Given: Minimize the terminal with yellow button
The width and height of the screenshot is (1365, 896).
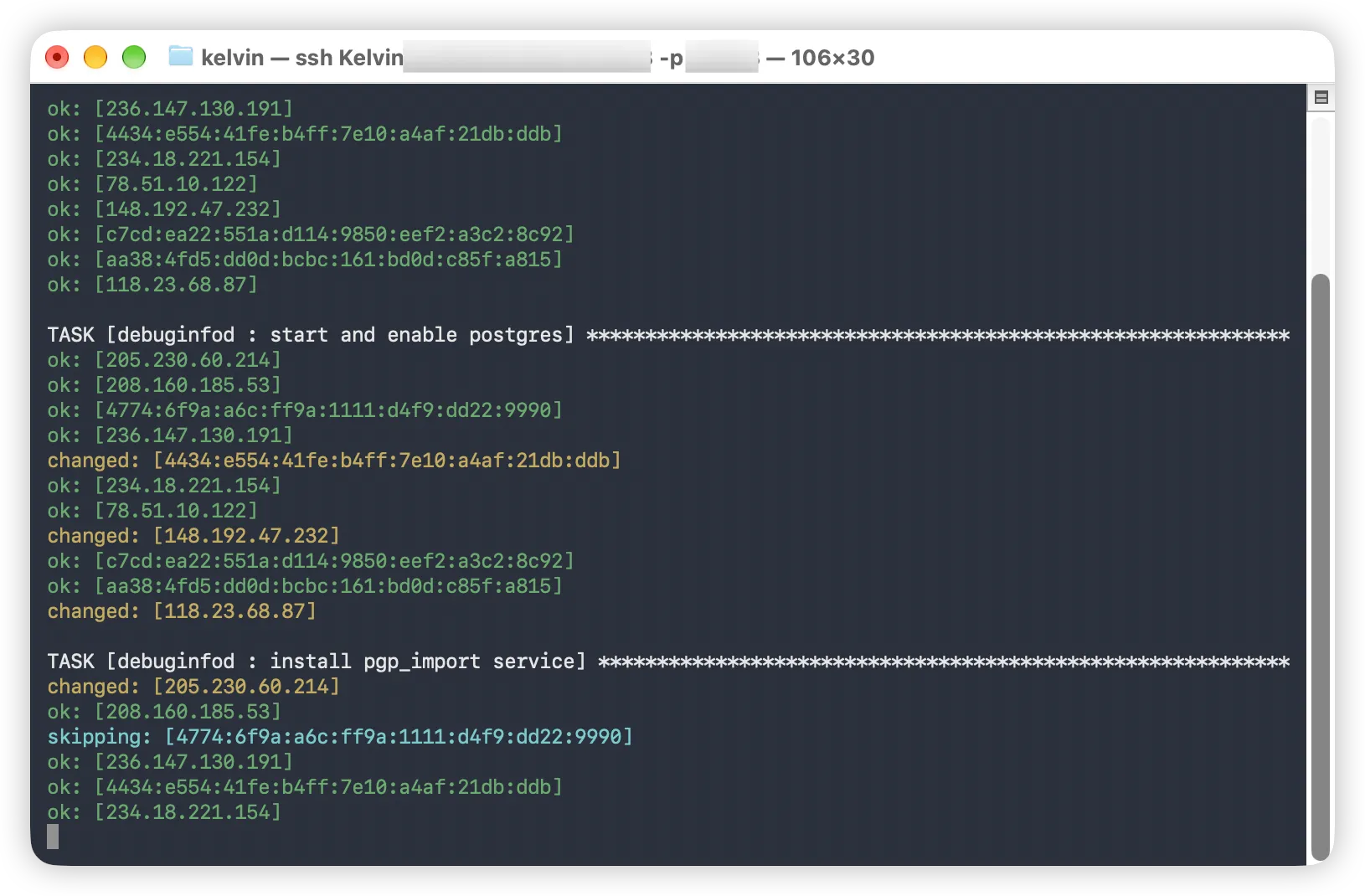Looking at the screenshot, I should [95, 57].
